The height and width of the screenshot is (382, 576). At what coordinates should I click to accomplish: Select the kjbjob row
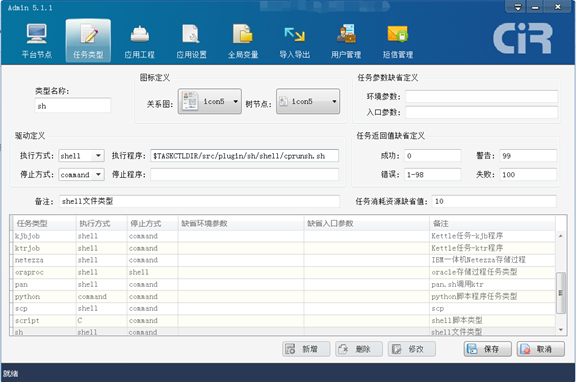point(283,236)
